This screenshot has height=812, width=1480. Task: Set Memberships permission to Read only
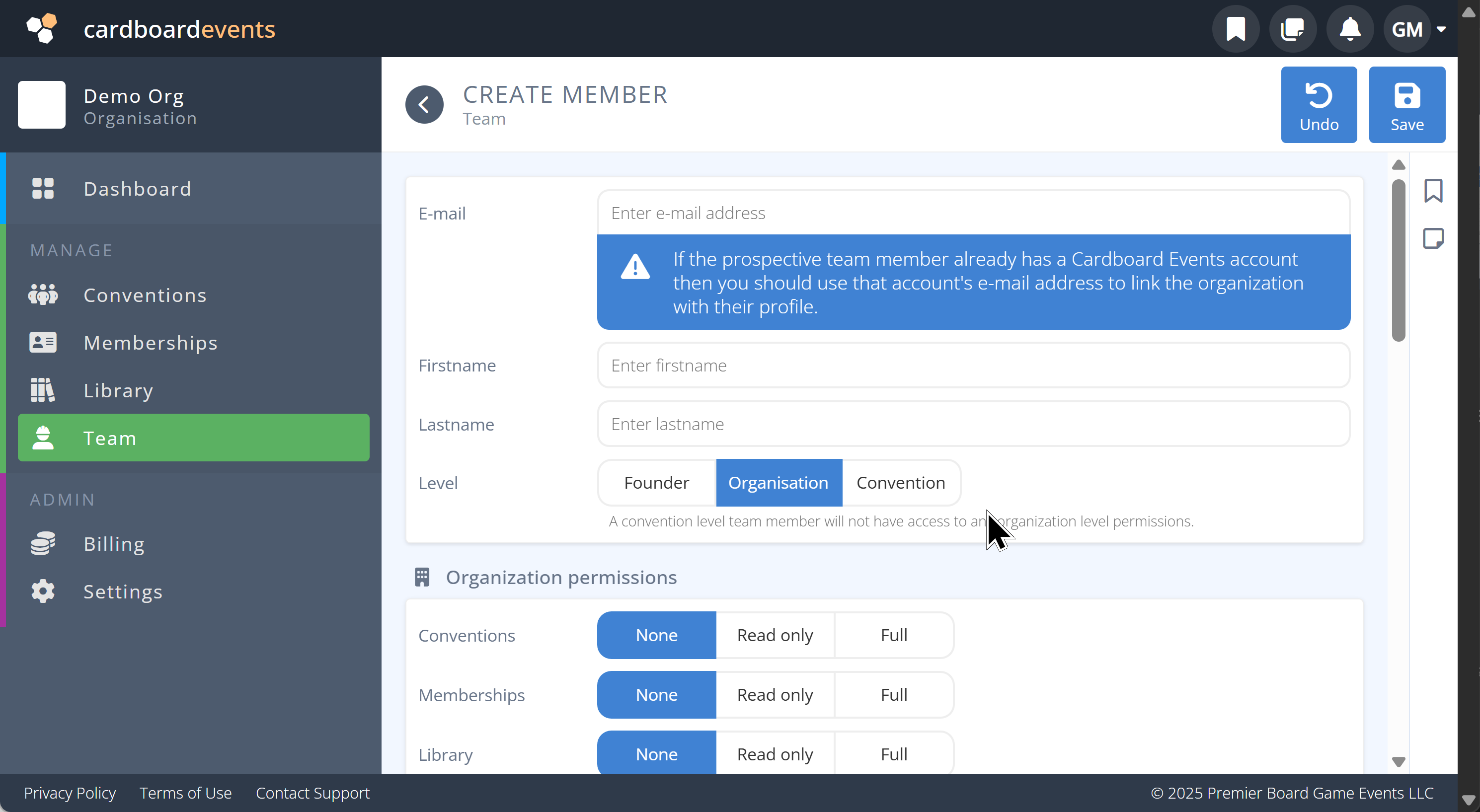pyautogui.click(x=775, y=695)
